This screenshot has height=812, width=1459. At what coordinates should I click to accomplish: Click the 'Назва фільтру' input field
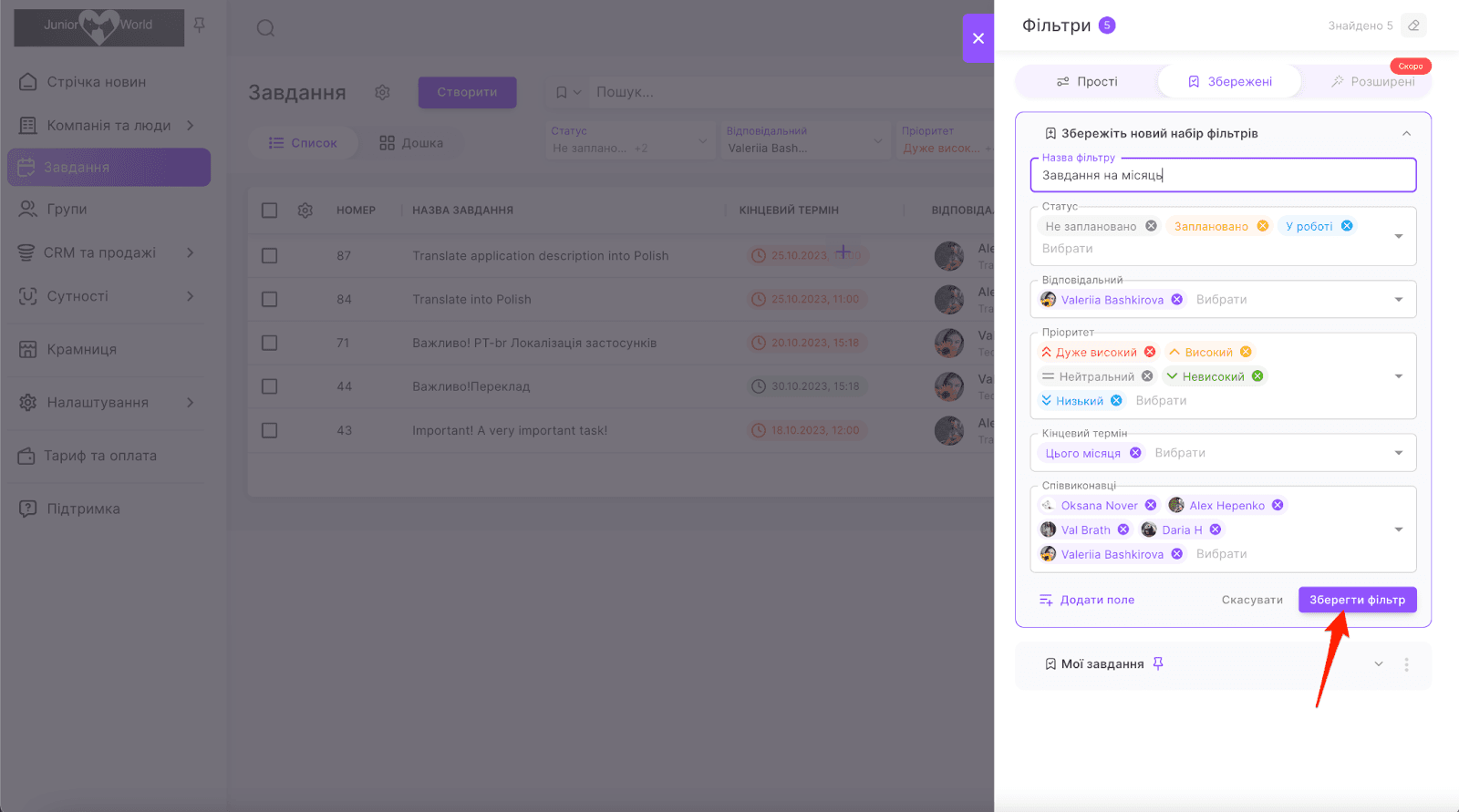(x=1223, y=175)
